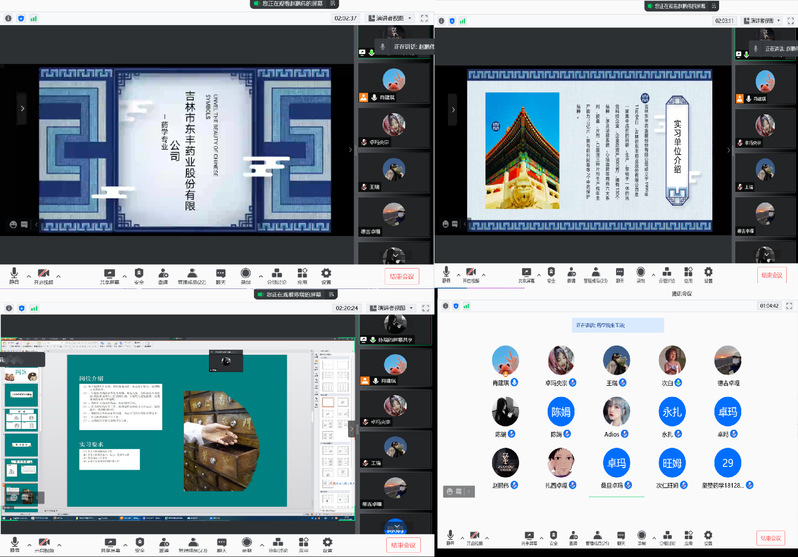This screenshot has width=798, height=557.
Task: Open 管理成员(22) in the 吉林市东丰药业 slide window
Action: coord(191,274)
